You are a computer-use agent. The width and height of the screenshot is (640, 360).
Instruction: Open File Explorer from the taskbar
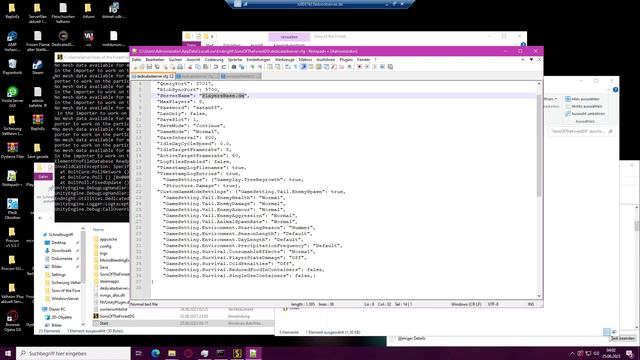click(172, 353)
